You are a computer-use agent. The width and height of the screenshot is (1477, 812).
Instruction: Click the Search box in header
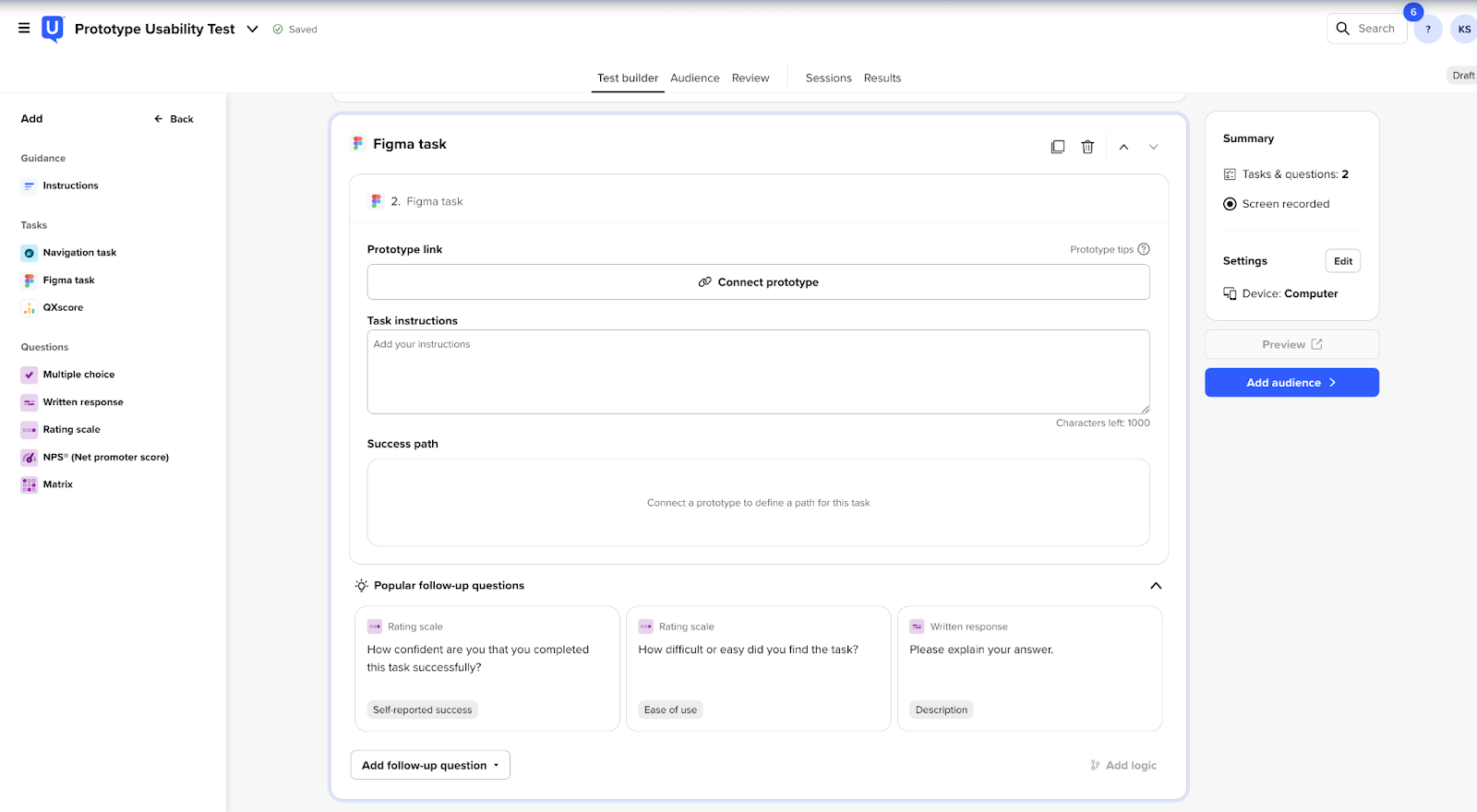pyautogui.click(x=1366, y=29)
